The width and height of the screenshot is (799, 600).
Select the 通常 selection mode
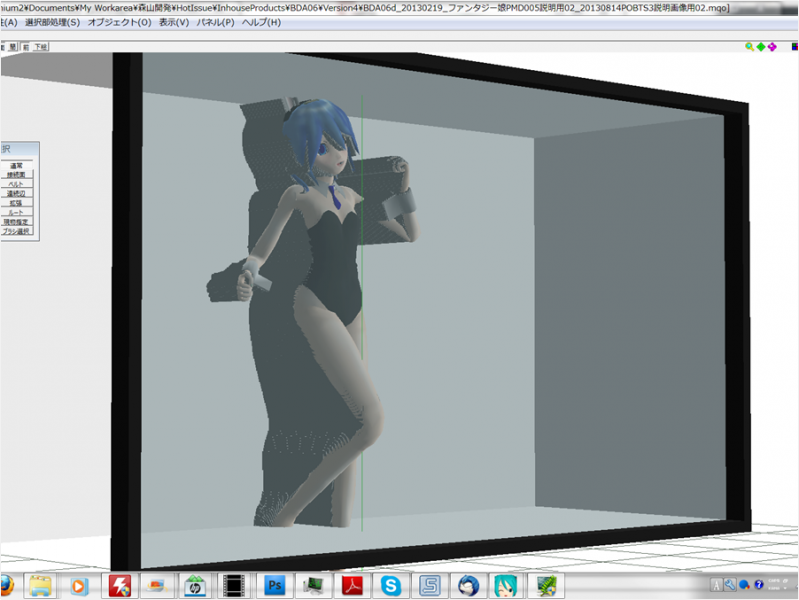pos(16,166)
